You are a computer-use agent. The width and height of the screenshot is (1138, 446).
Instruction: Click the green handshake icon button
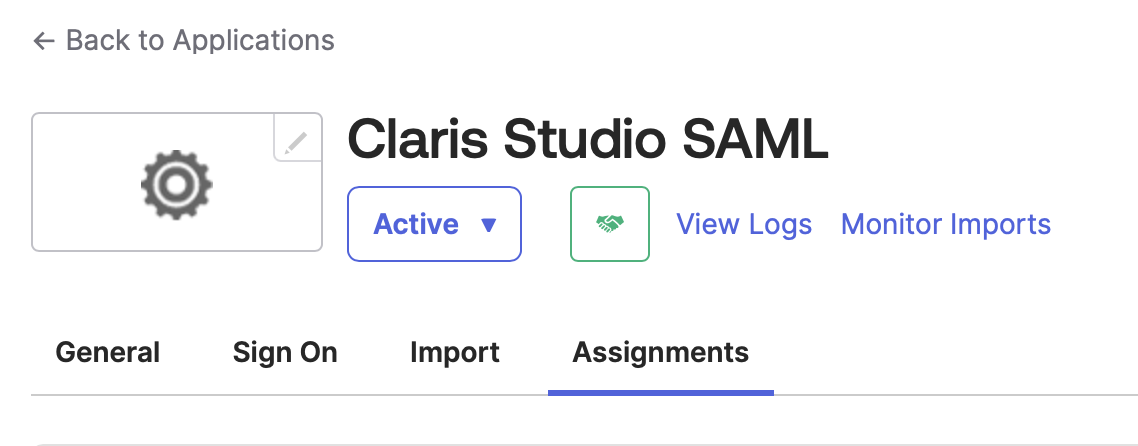609,224
